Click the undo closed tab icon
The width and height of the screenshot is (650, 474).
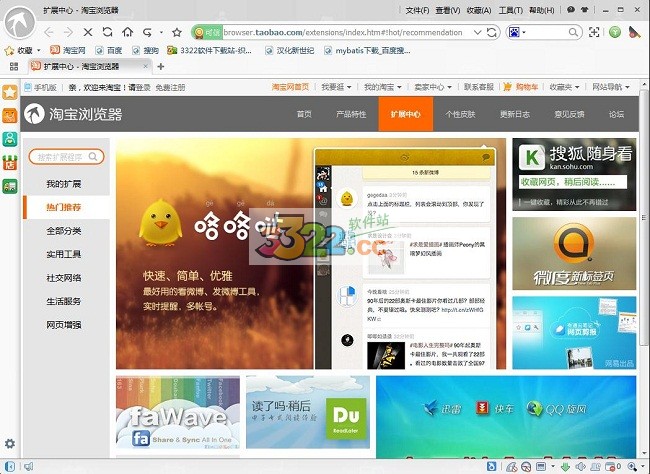pos(147,32)
